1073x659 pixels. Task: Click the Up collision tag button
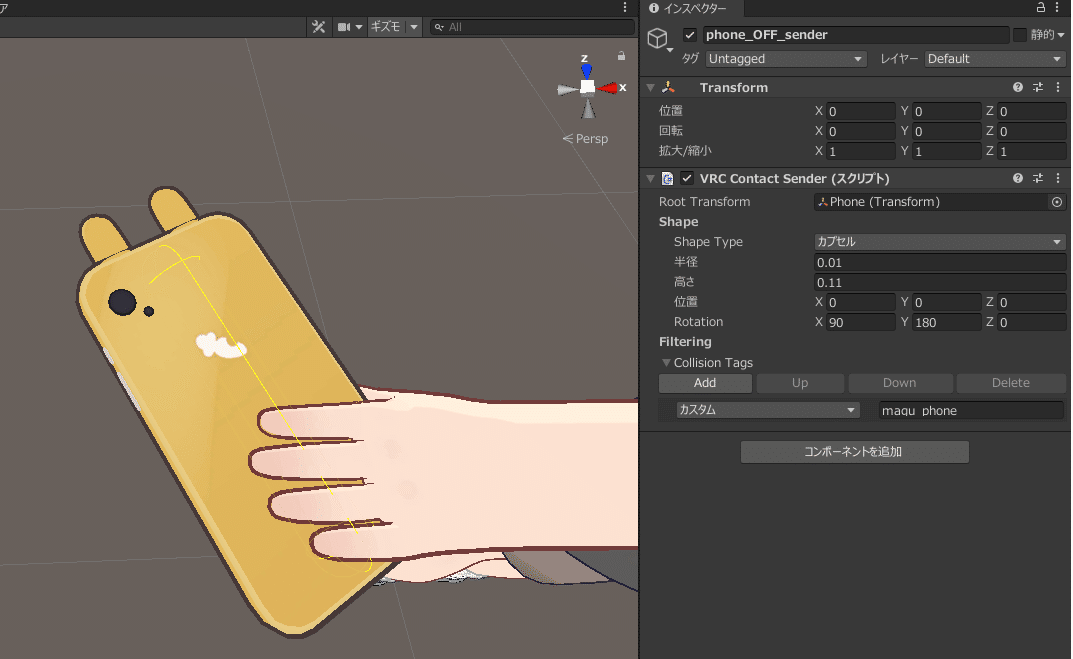coord(800,383)
